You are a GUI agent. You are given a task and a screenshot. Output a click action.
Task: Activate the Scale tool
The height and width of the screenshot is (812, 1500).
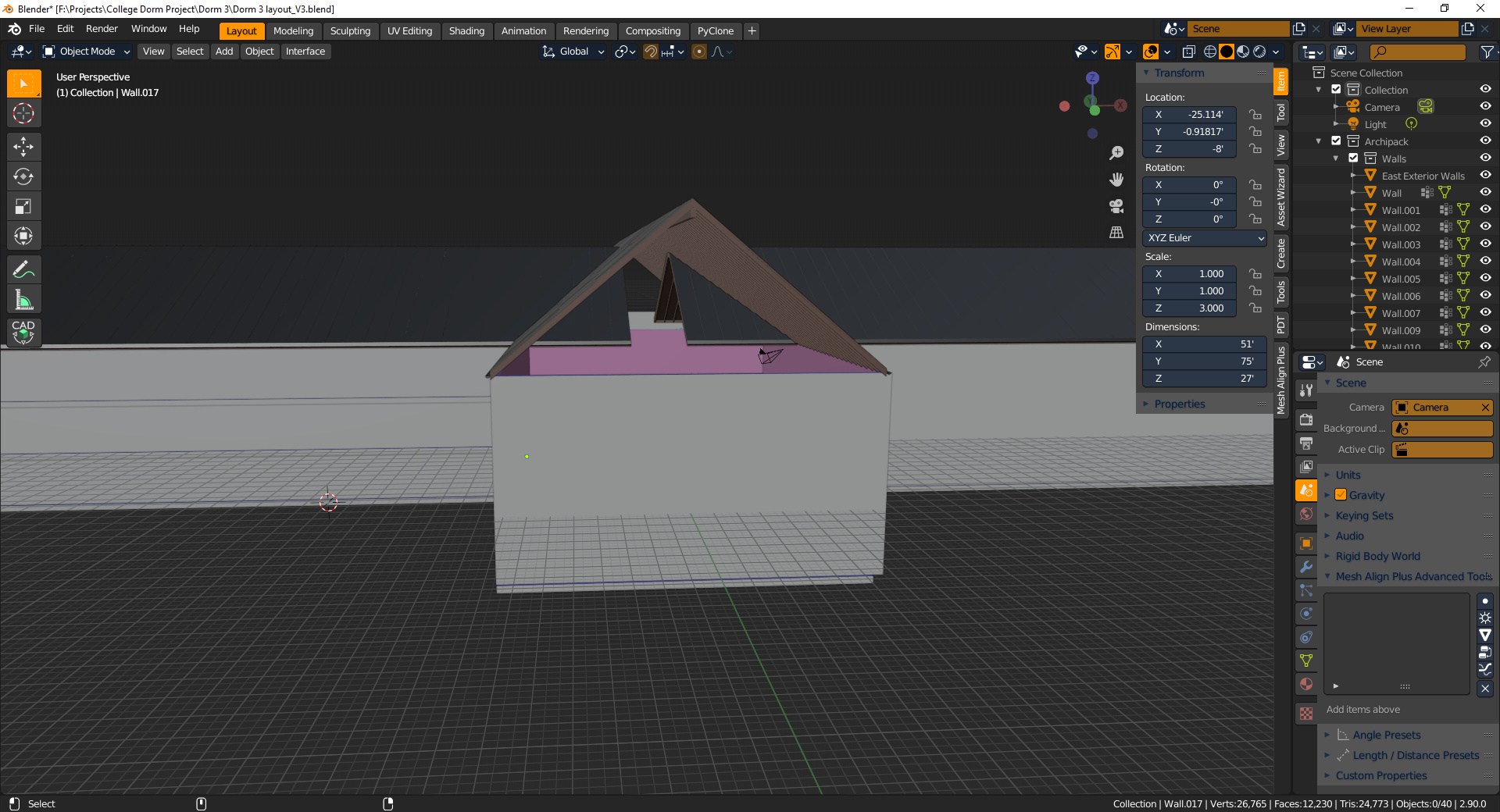click(23, 206)
